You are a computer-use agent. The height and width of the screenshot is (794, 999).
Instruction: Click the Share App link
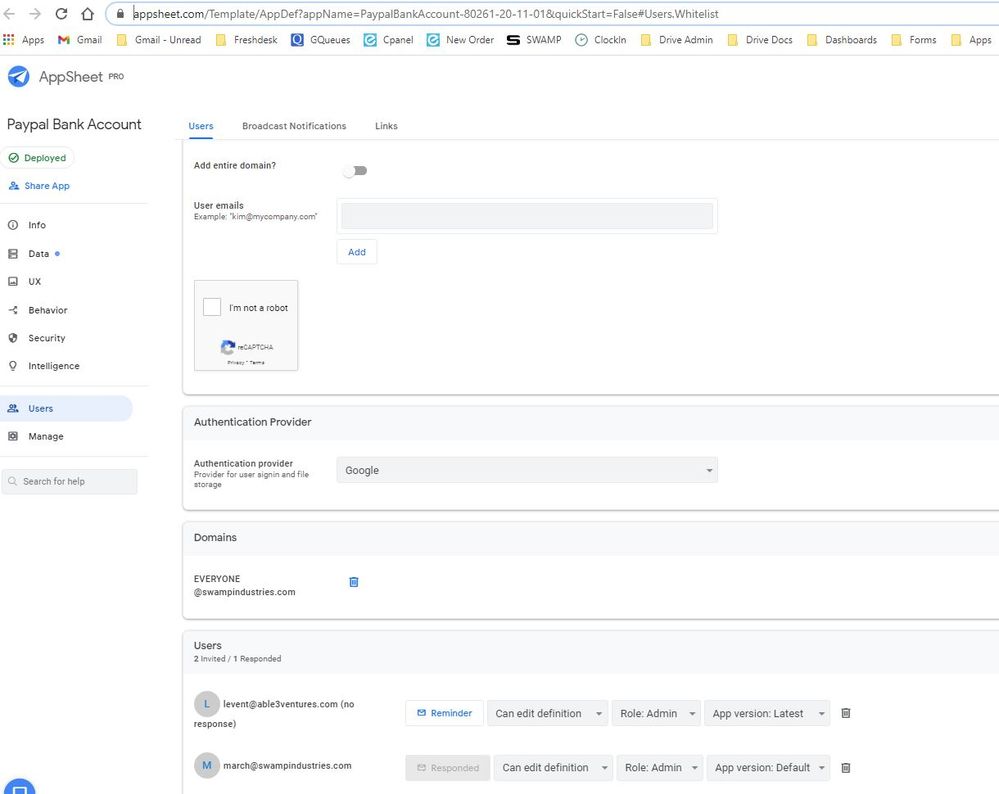click(x=40, y=186)
